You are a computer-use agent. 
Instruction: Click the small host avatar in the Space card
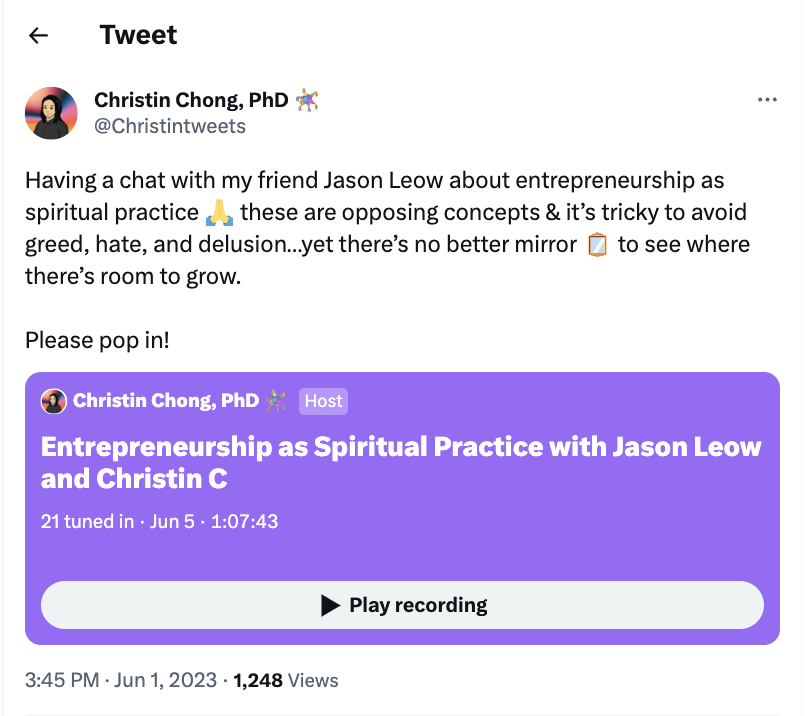tap(53, 401)
